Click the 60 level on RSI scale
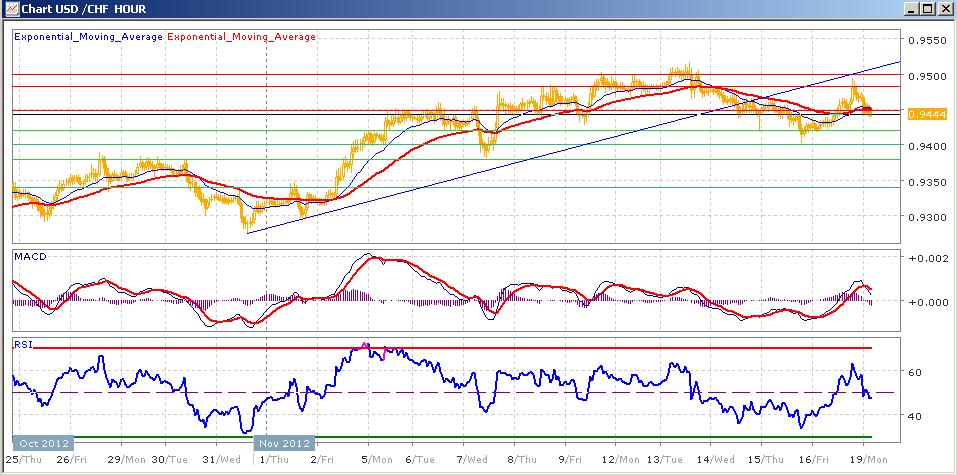Image resolution: width=957 pixels, height=475 pixels. click(917, 372)
